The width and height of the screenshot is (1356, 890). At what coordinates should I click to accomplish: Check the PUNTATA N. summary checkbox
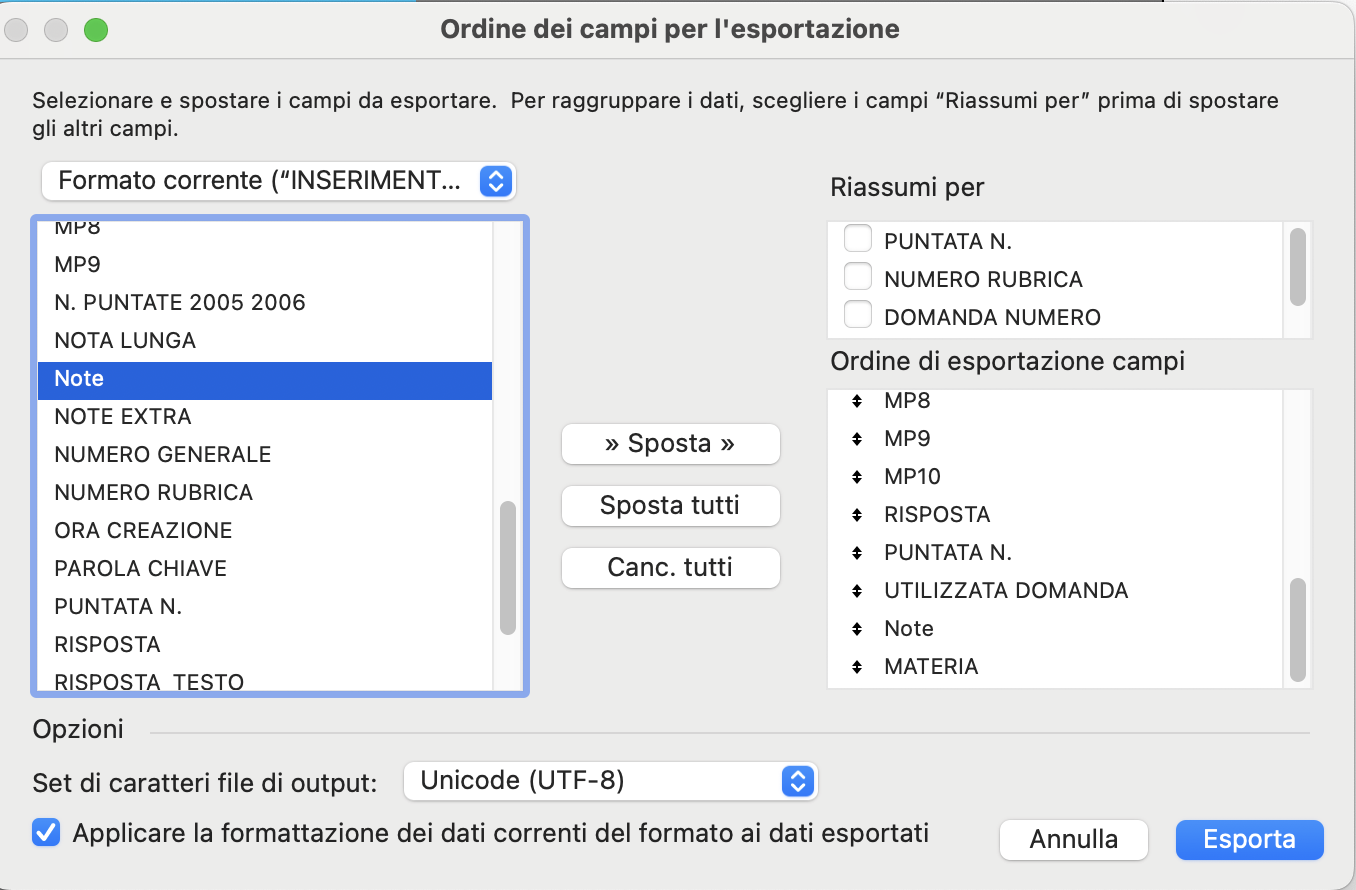858,240
